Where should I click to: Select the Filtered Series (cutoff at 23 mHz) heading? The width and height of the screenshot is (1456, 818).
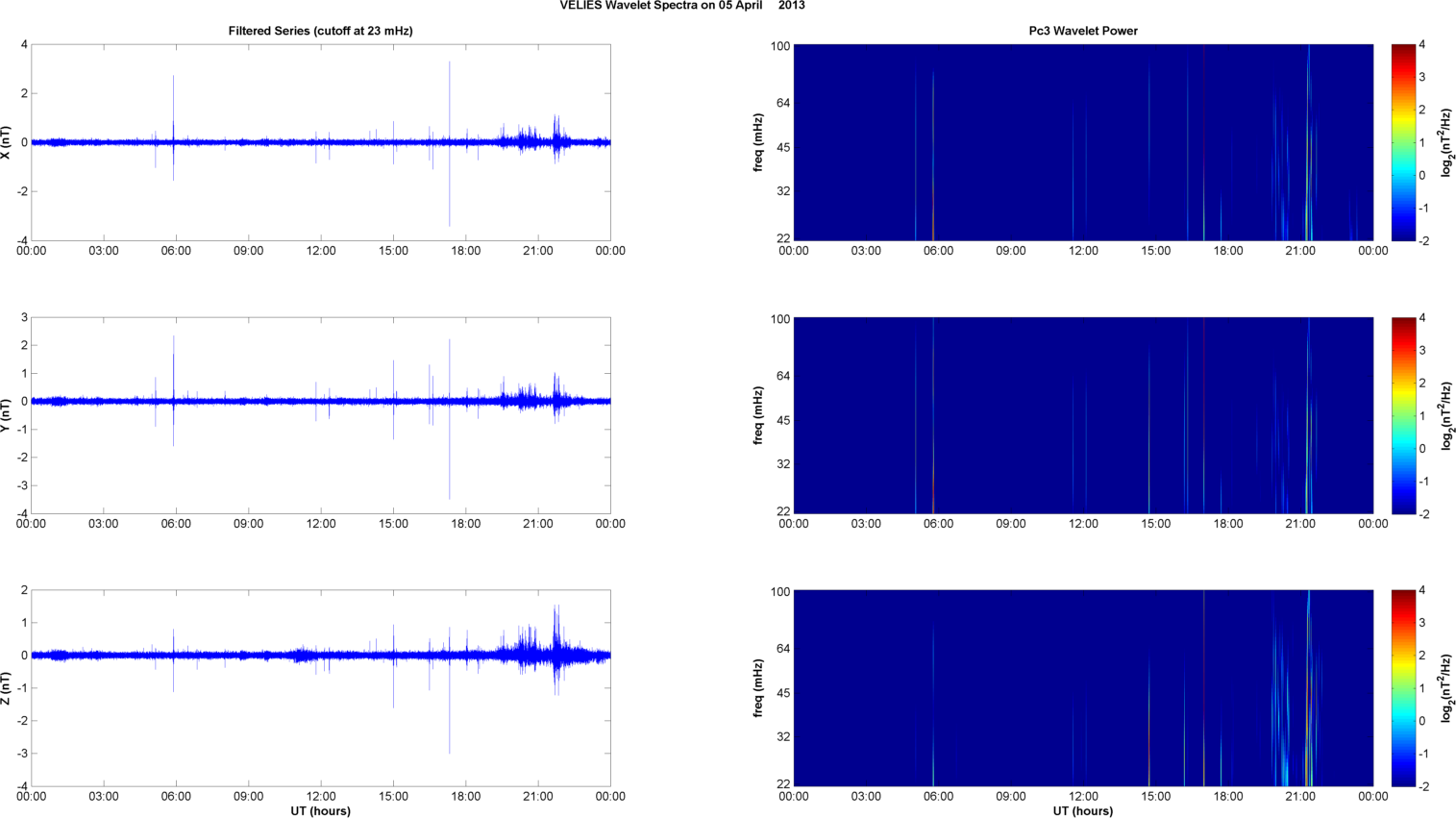(x=320, y=31)
